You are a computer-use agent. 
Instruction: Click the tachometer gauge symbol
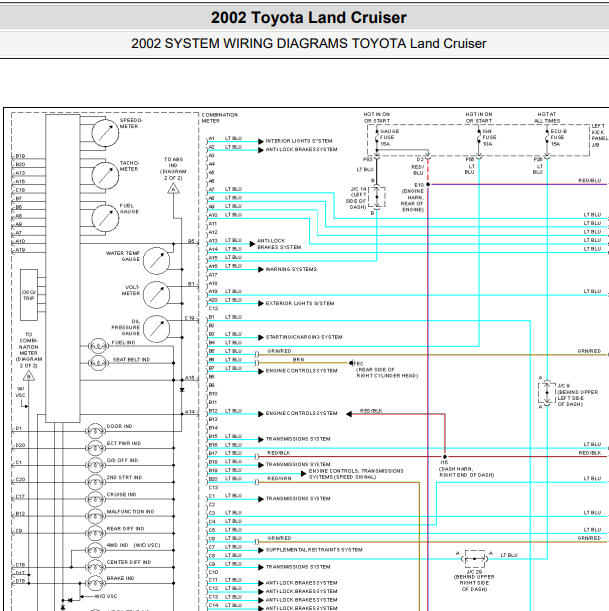coord(105,176)
